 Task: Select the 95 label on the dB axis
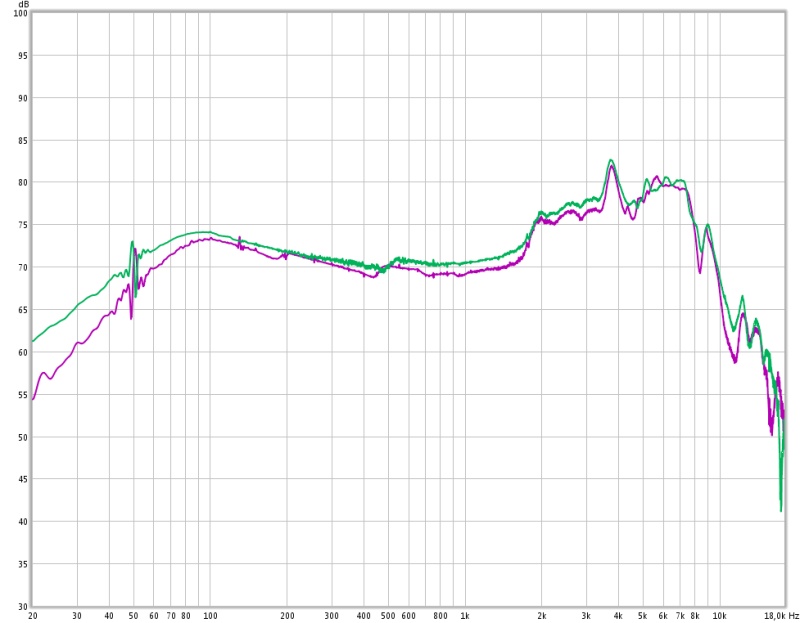(x=21, y=55)
